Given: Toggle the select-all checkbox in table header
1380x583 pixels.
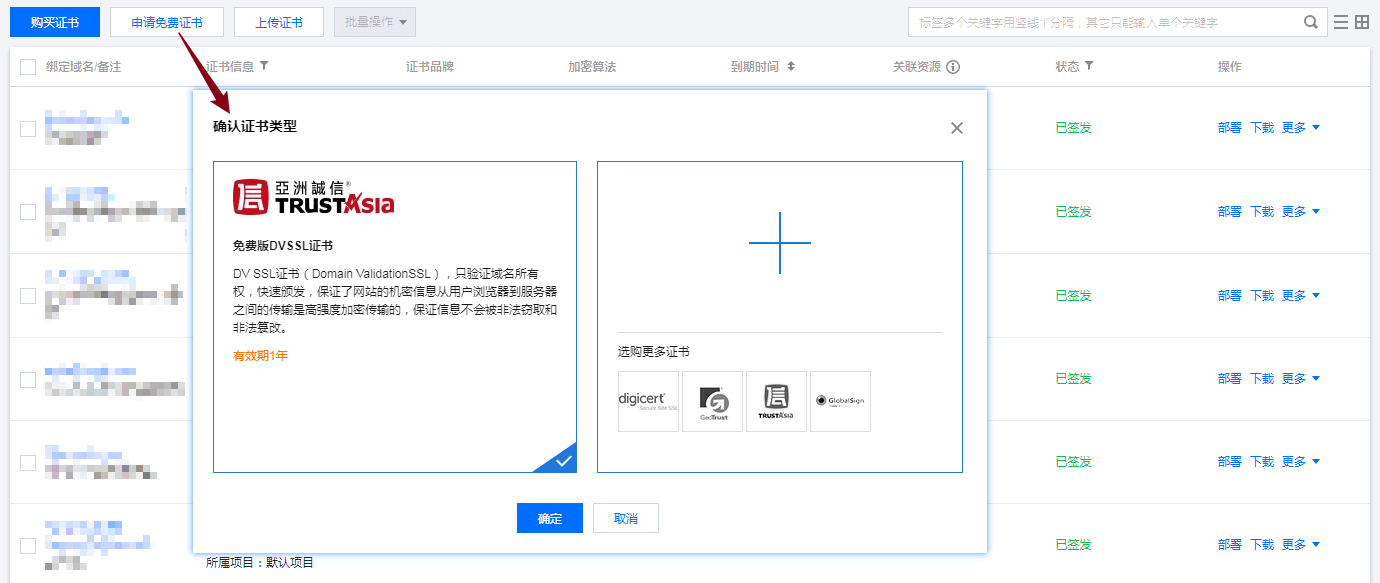Looking at the screenshot, I should [x=28, y=67].
